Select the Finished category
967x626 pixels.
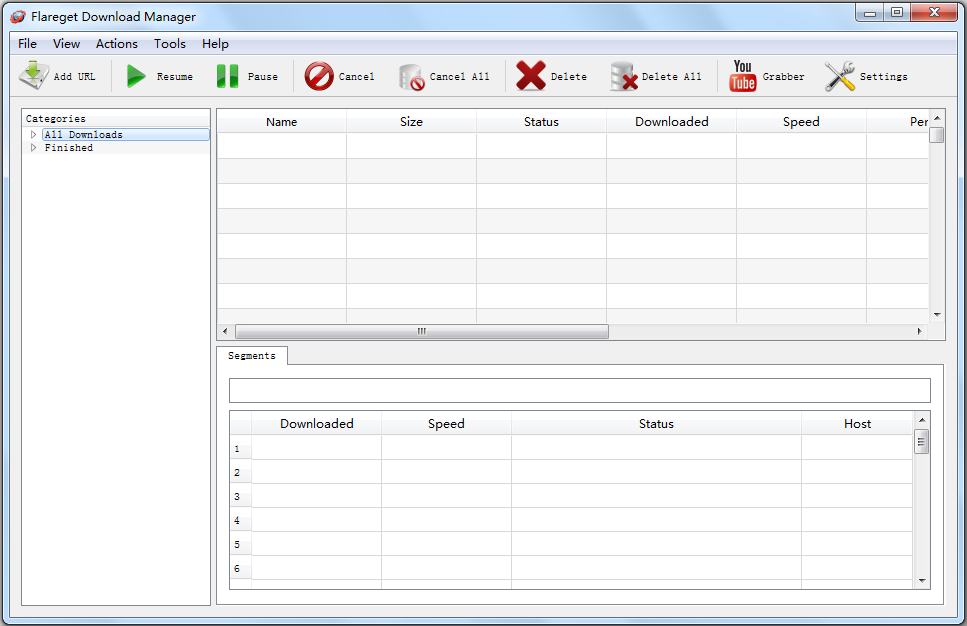69,148
